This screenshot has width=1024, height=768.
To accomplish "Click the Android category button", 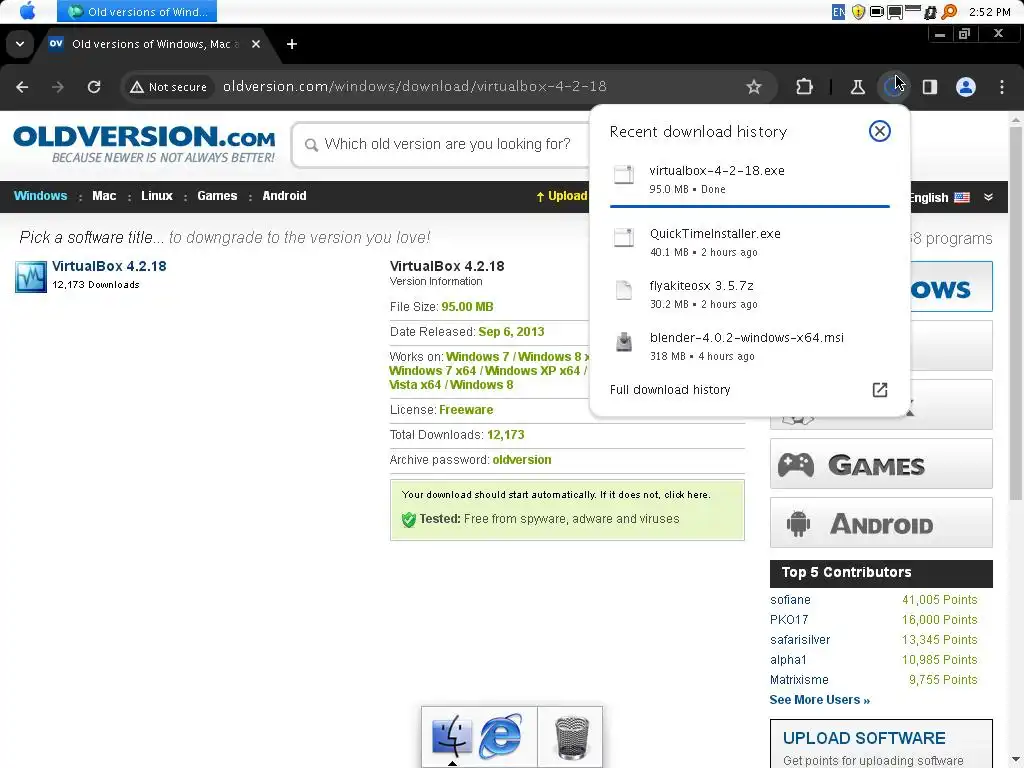I will [x=881, y=523].
